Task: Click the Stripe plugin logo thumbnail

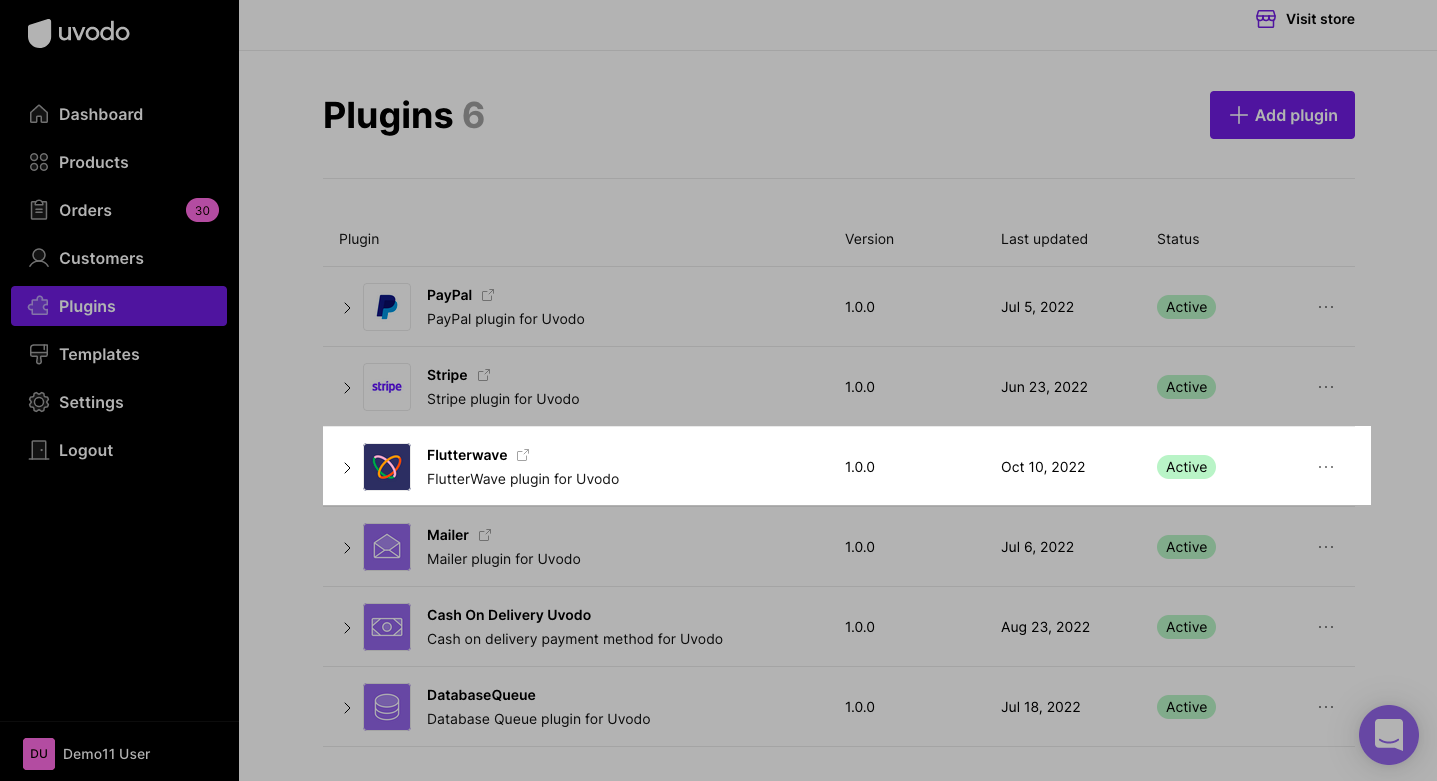Action: 387,387
